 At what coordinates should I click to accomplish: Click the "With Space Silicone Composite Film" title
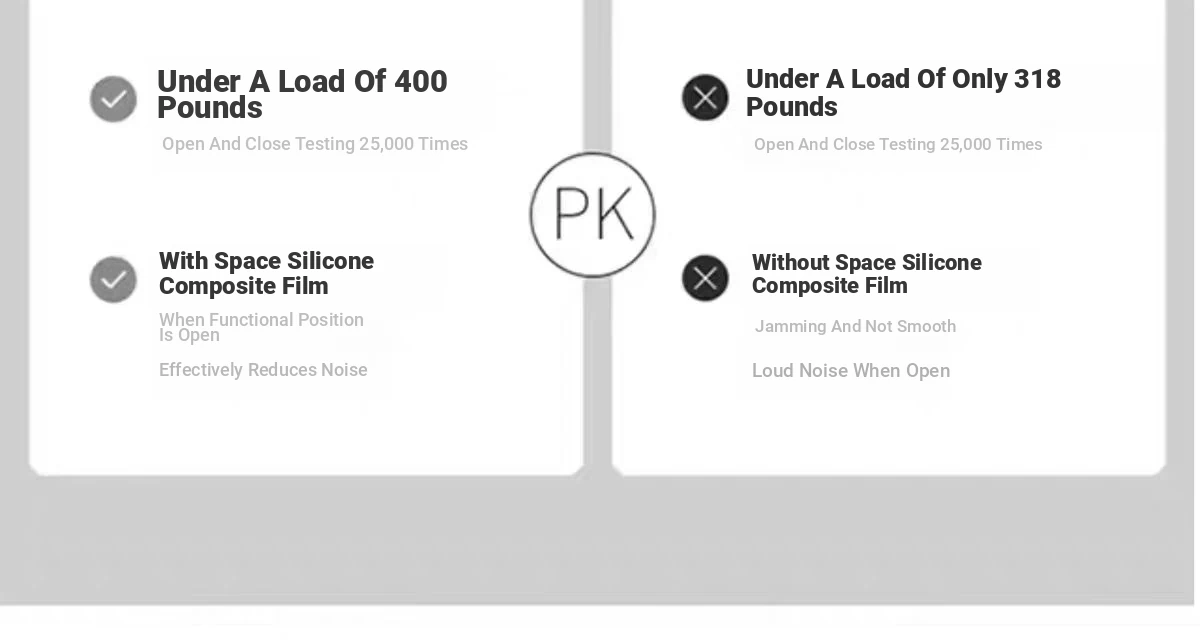(266, 273)
